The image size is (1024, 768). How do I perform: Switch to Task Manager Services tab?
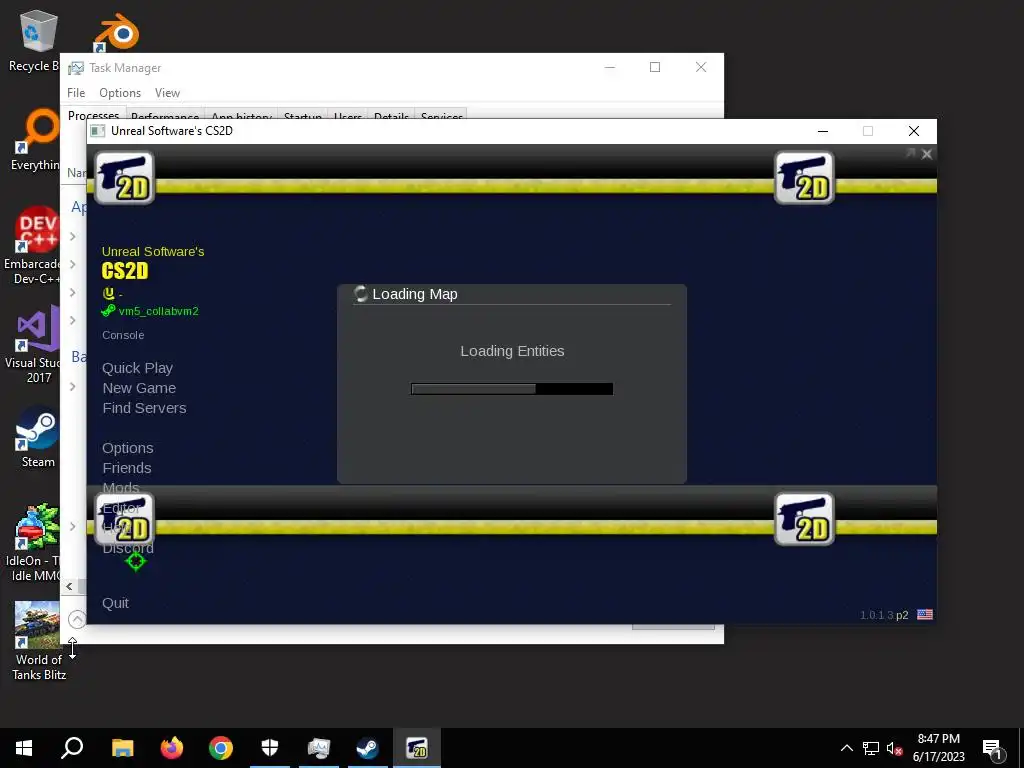pyautogui.click(x=441, y=116)
